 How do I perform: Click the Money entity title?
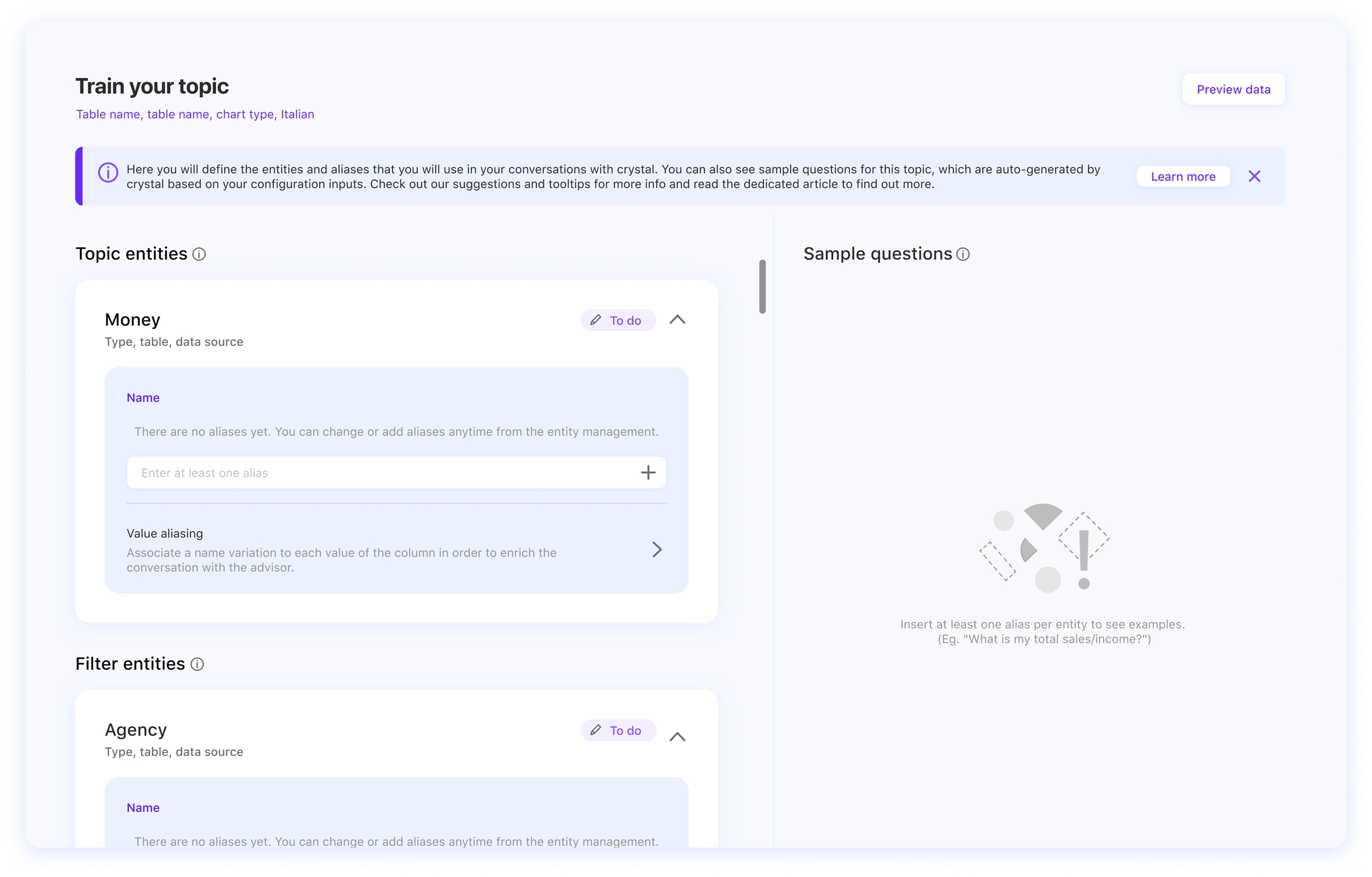132,320
